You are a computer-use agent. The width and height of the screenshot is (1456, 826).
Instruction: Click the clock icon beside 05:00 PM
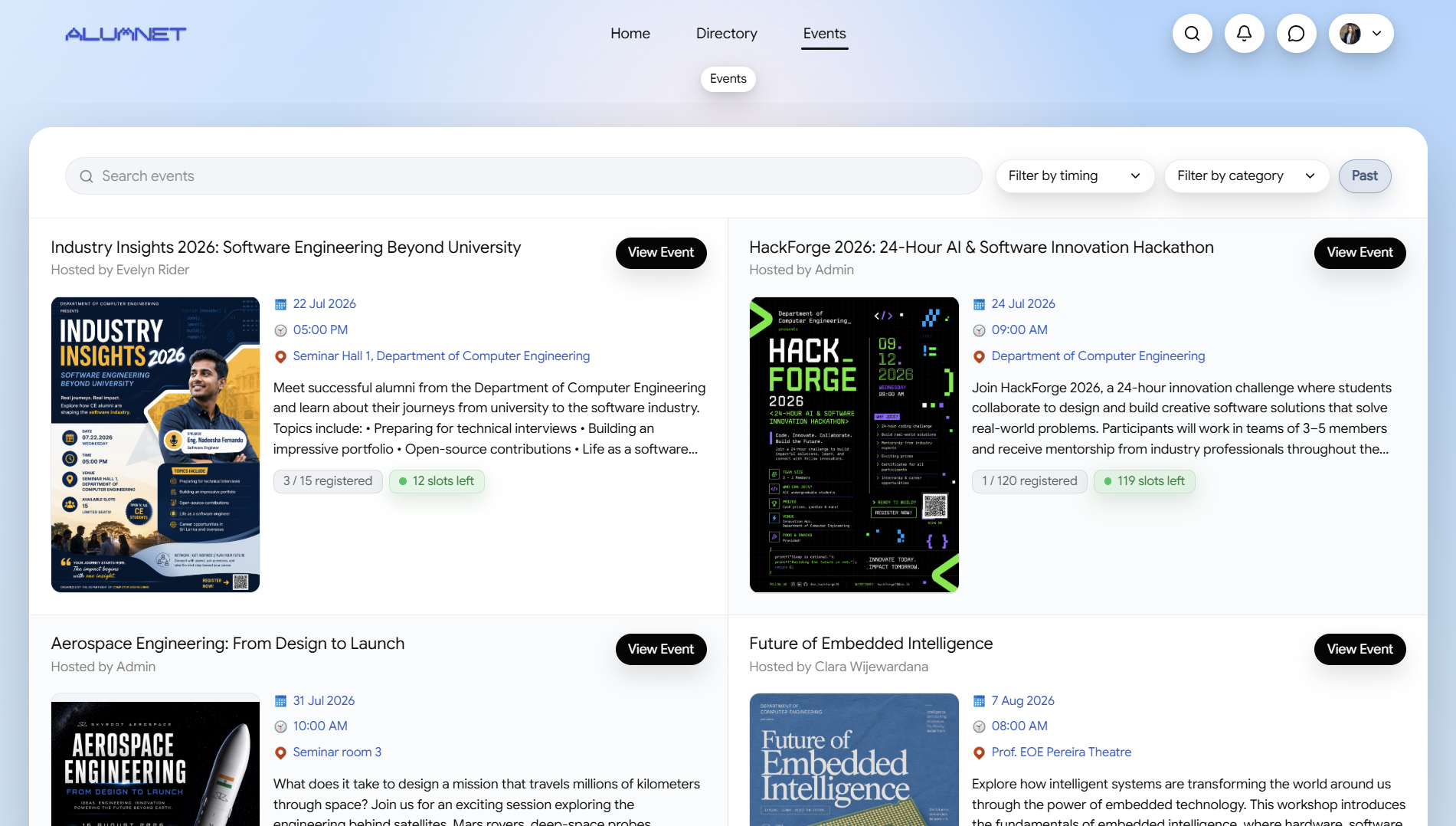280,330
